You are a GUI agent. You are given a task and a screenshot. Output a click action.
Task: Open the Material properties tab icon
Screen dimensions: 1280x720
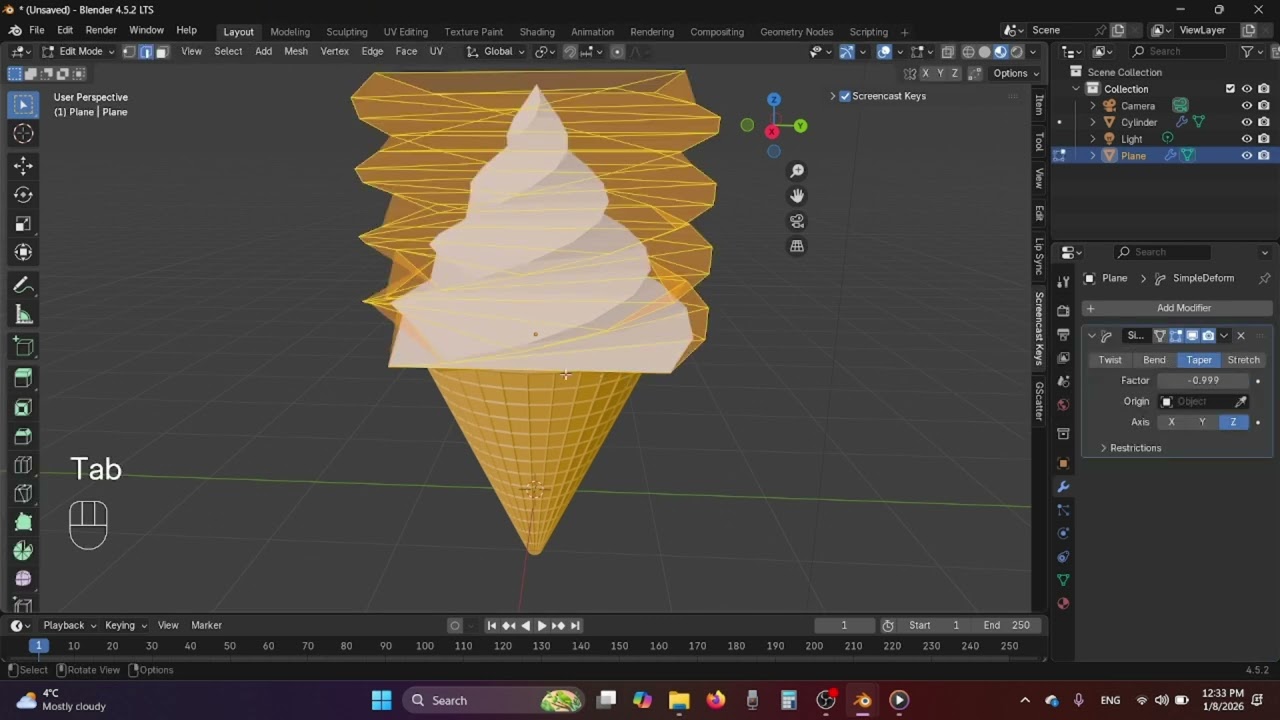click(x=1063, y=603)
